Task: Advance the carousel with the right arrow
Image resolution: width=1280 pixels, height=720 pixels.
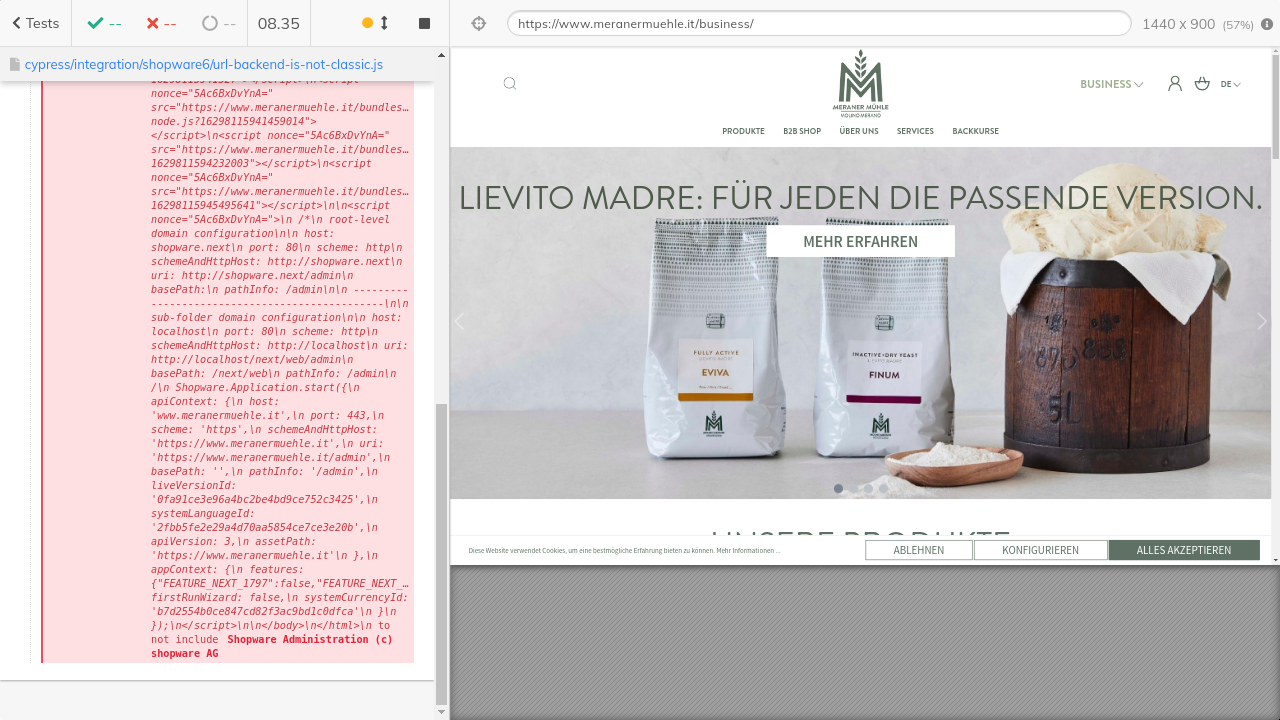Action: pos(1261,321)
